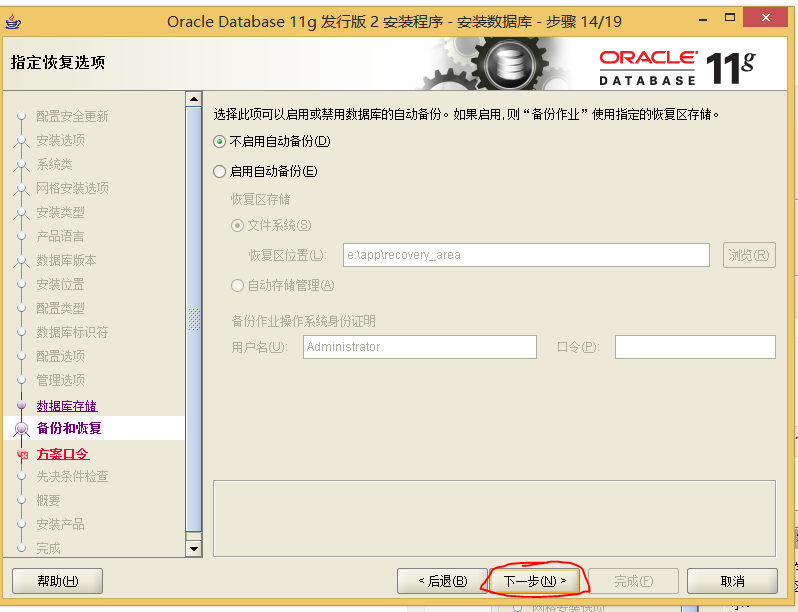Screen dimensions: 798x612
Task: Click the 帮助(H) help button
Action: pyautogui.click(x=58, y=581)
